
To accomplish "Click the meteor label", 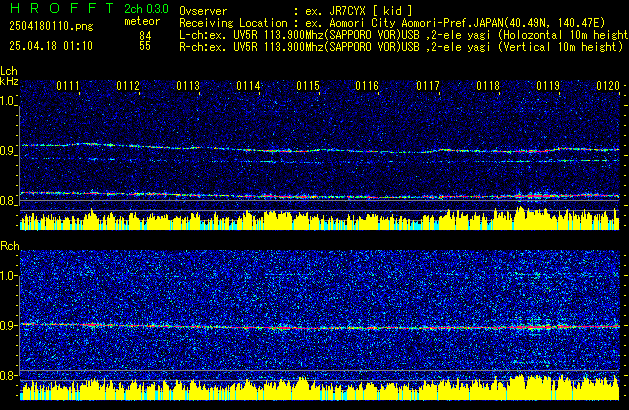I will tap(142, 21).
